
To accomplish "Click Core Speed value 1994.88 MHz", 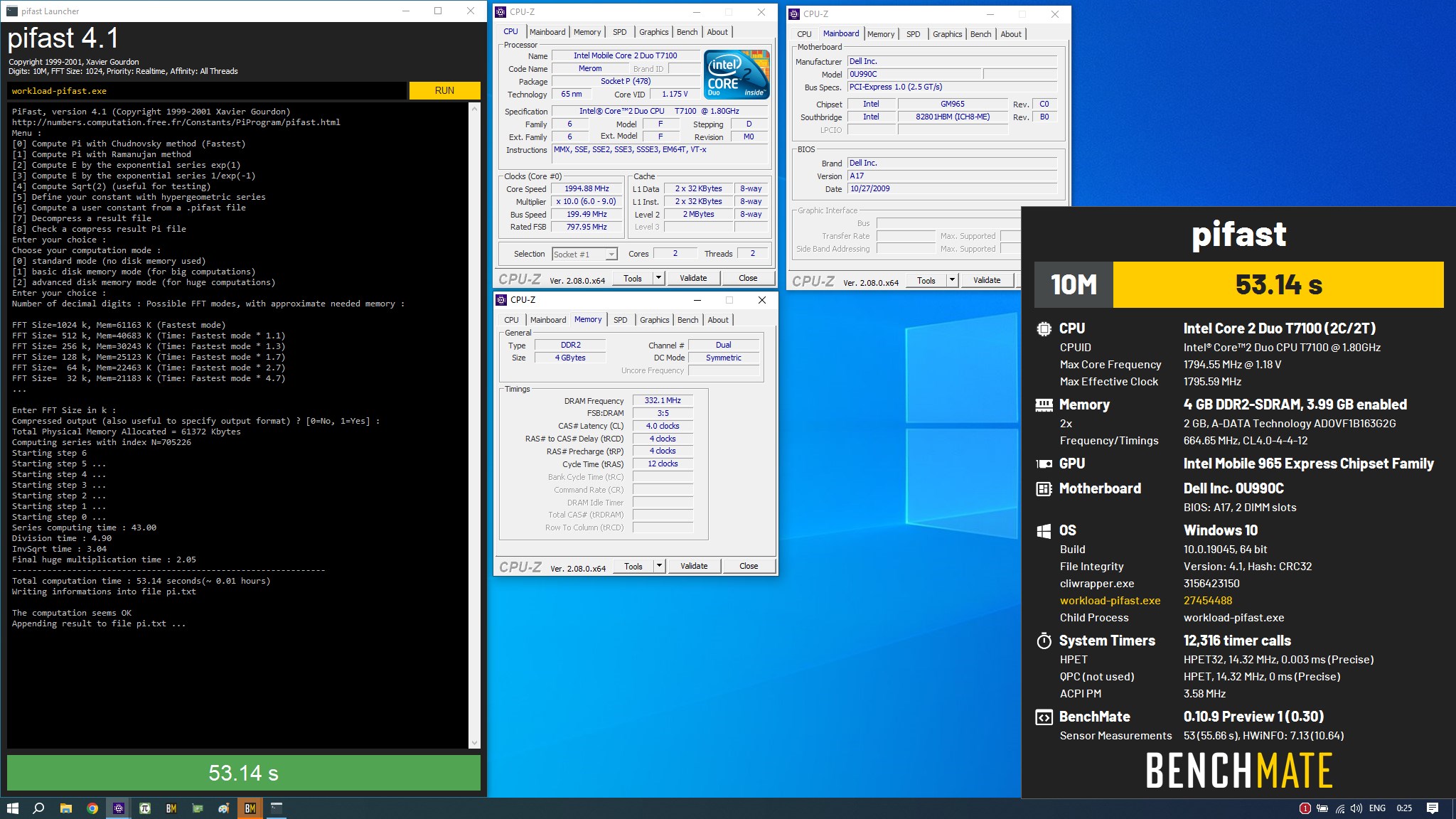I will (587, 189).
